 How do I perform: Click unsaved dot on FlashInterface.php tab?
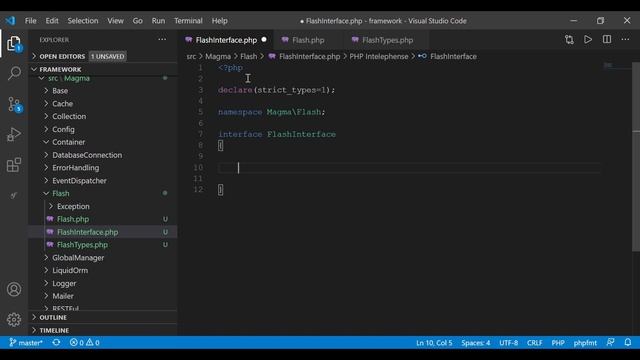(x=264, y=40)
